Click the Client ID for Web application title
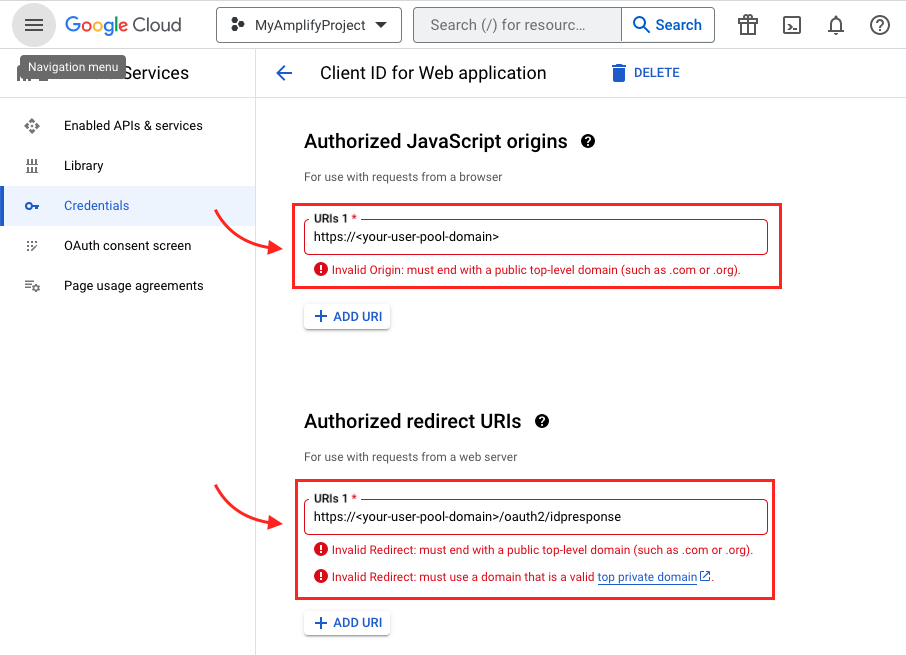 tap(433, 73)
